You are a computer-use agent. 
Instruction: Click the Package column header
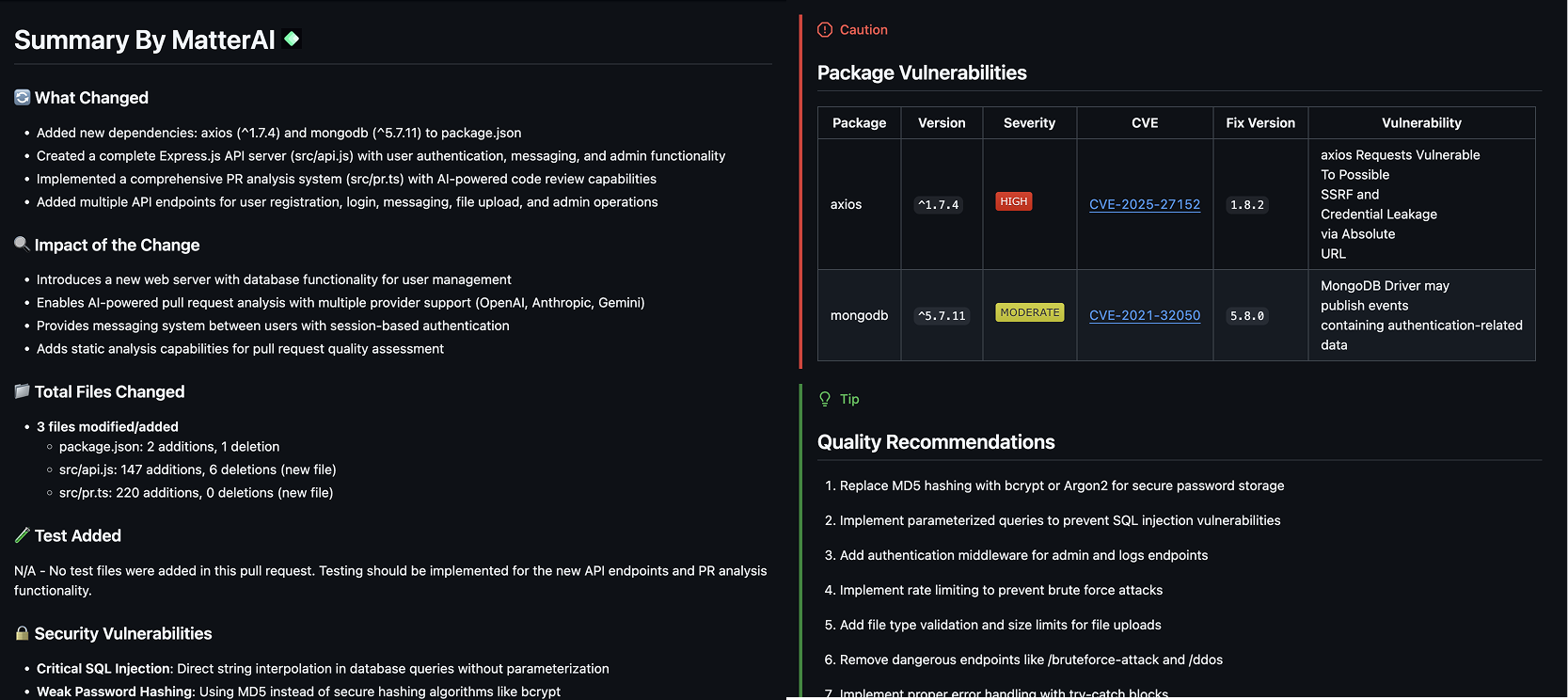860,122
